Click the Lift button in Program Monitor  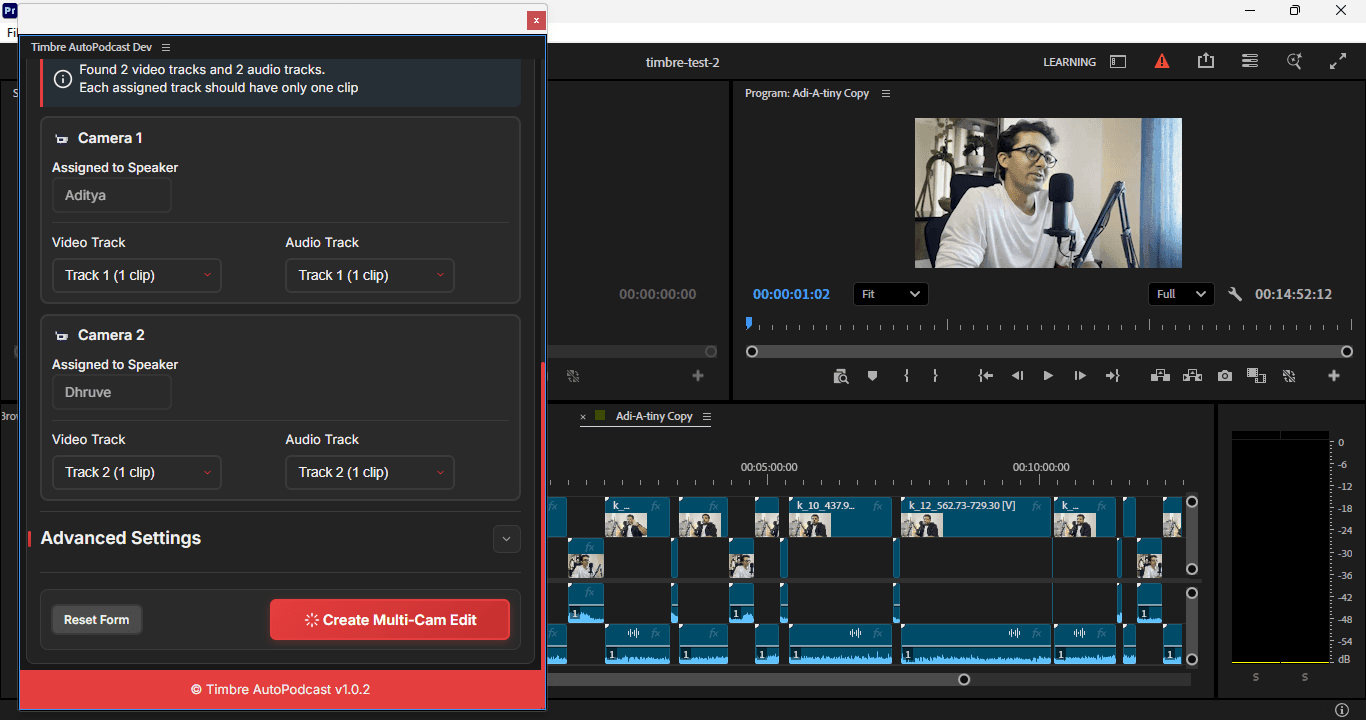(1160, 376)
